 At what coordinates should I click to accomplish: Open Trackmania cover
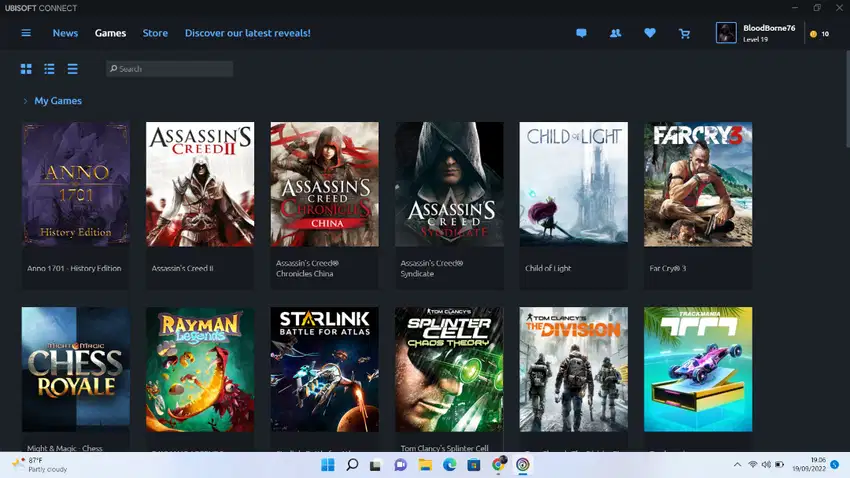698,370
